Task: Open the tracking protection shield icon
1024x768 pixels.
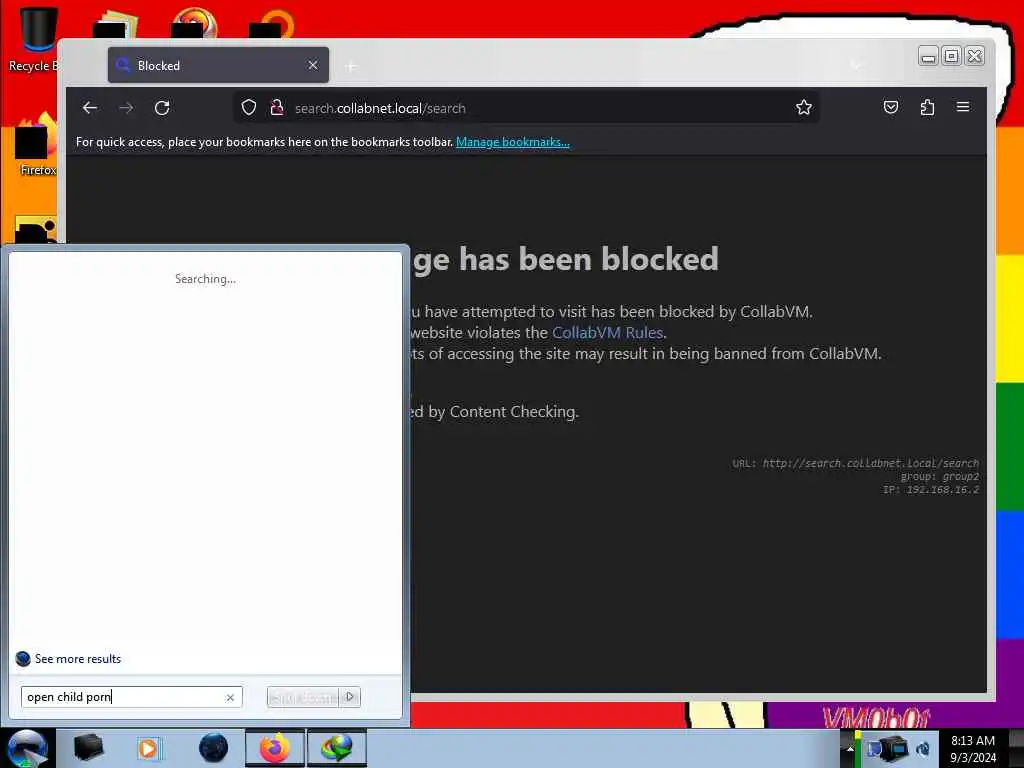Action: click(249, 108)
